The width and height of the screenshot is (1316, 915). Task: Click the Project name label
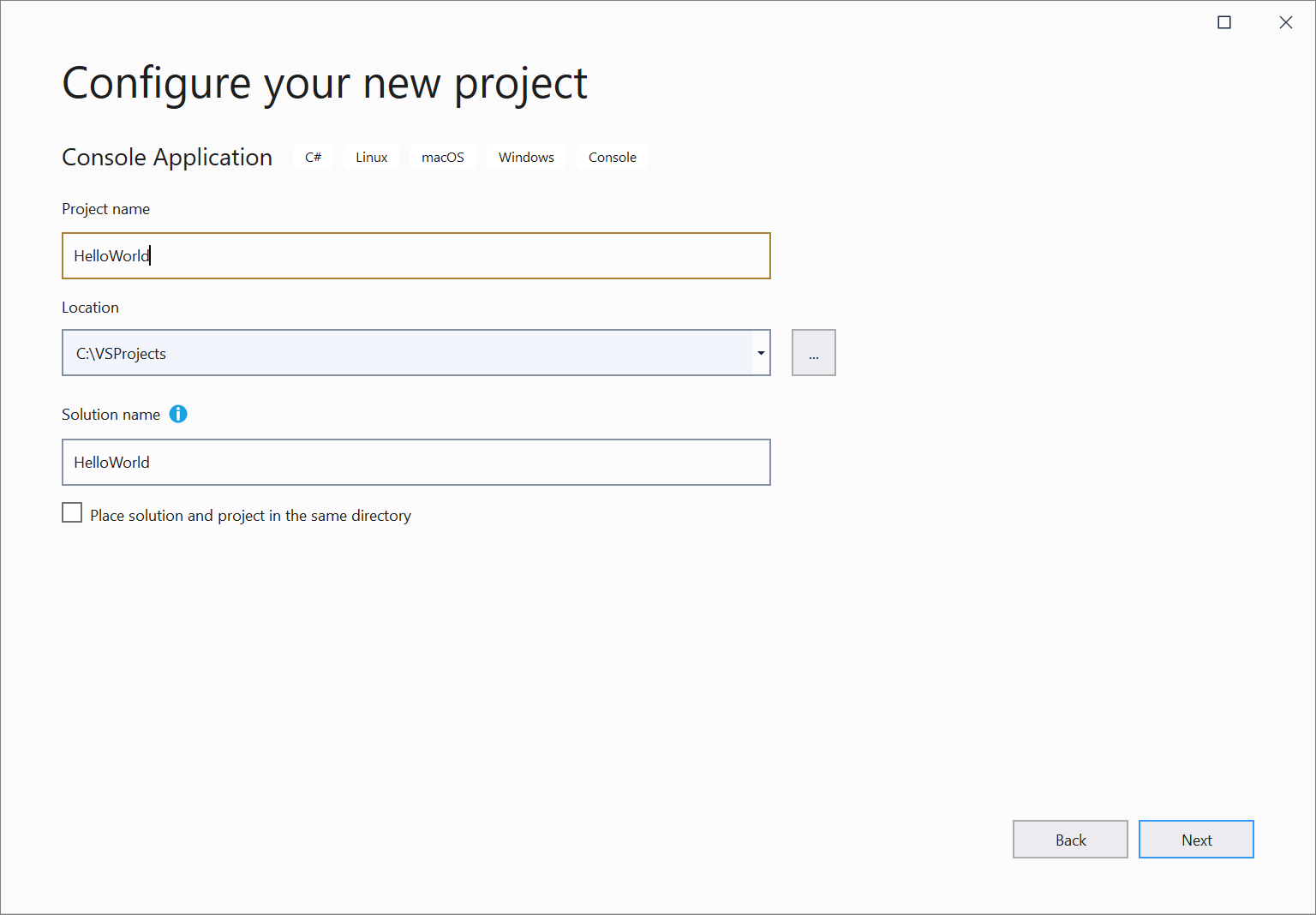105,208
